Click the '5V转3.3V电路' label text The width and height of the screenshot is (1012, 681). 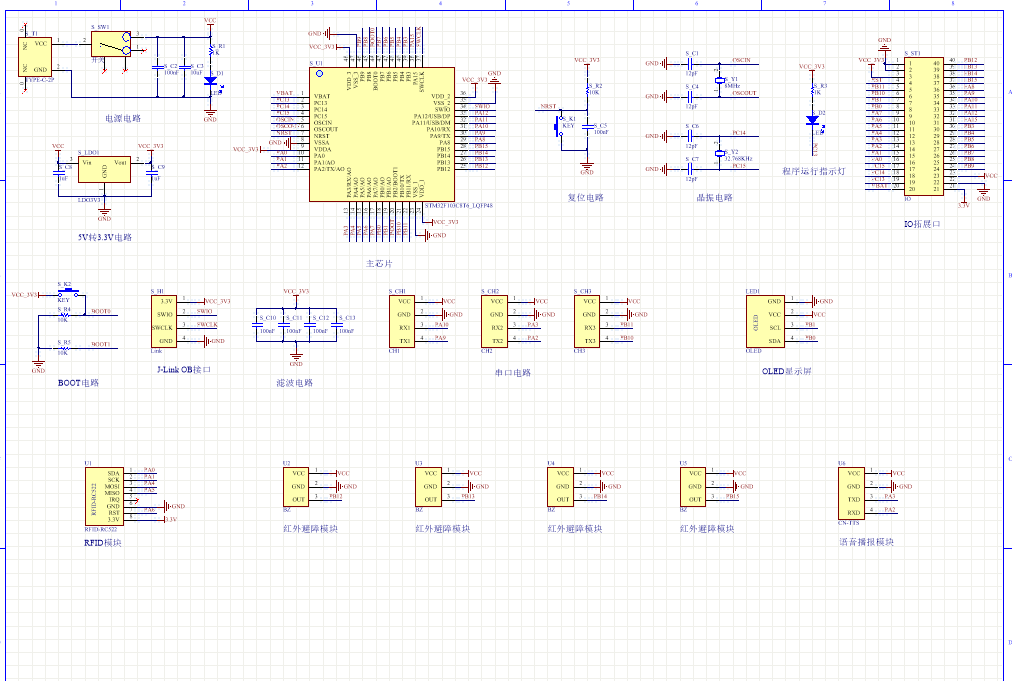click(x=105, y=238)
